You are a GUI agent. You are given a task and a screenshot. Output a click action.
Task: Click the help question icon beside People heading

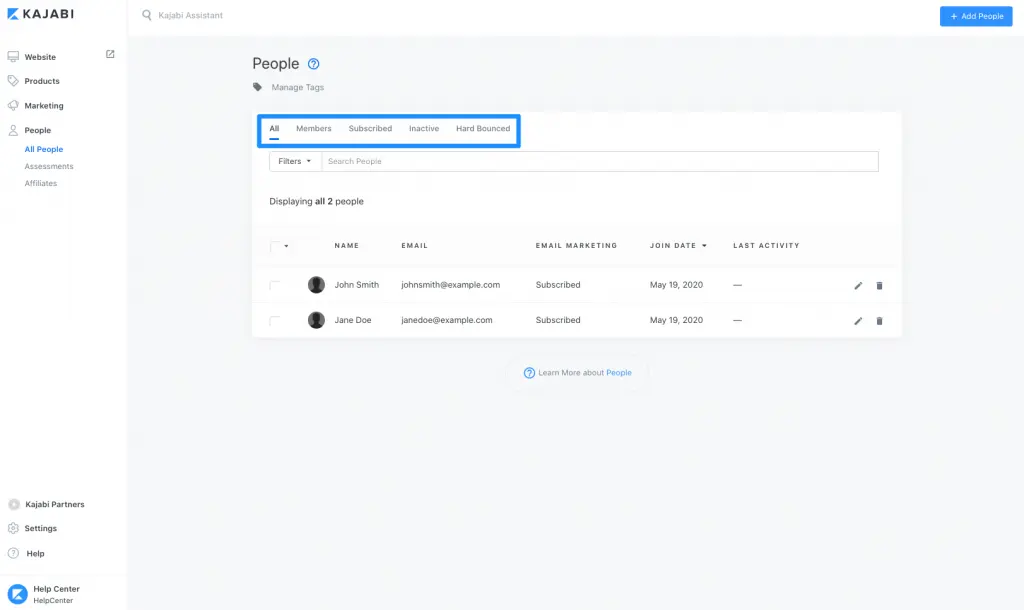coord(313,64)
